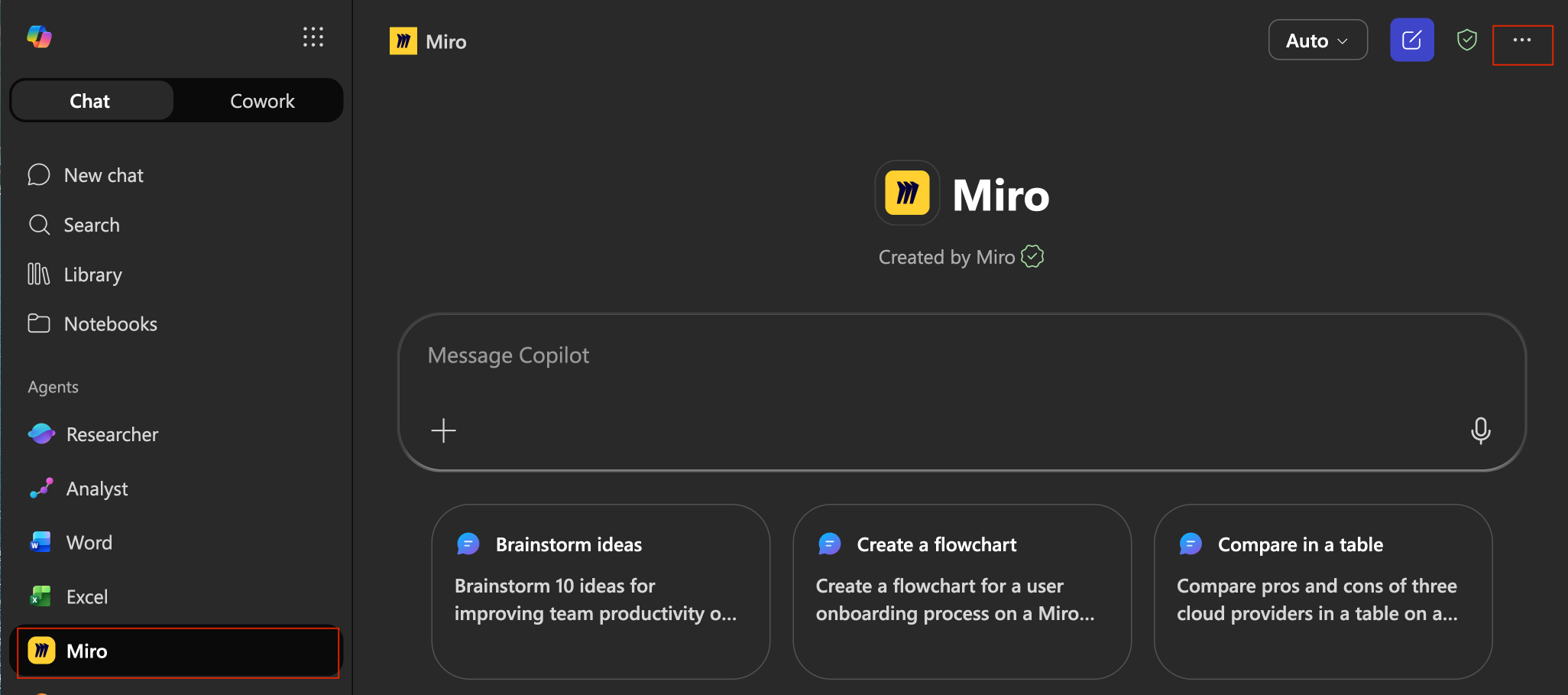Click the Miro title in header
1568x695 pixels.
446,41
